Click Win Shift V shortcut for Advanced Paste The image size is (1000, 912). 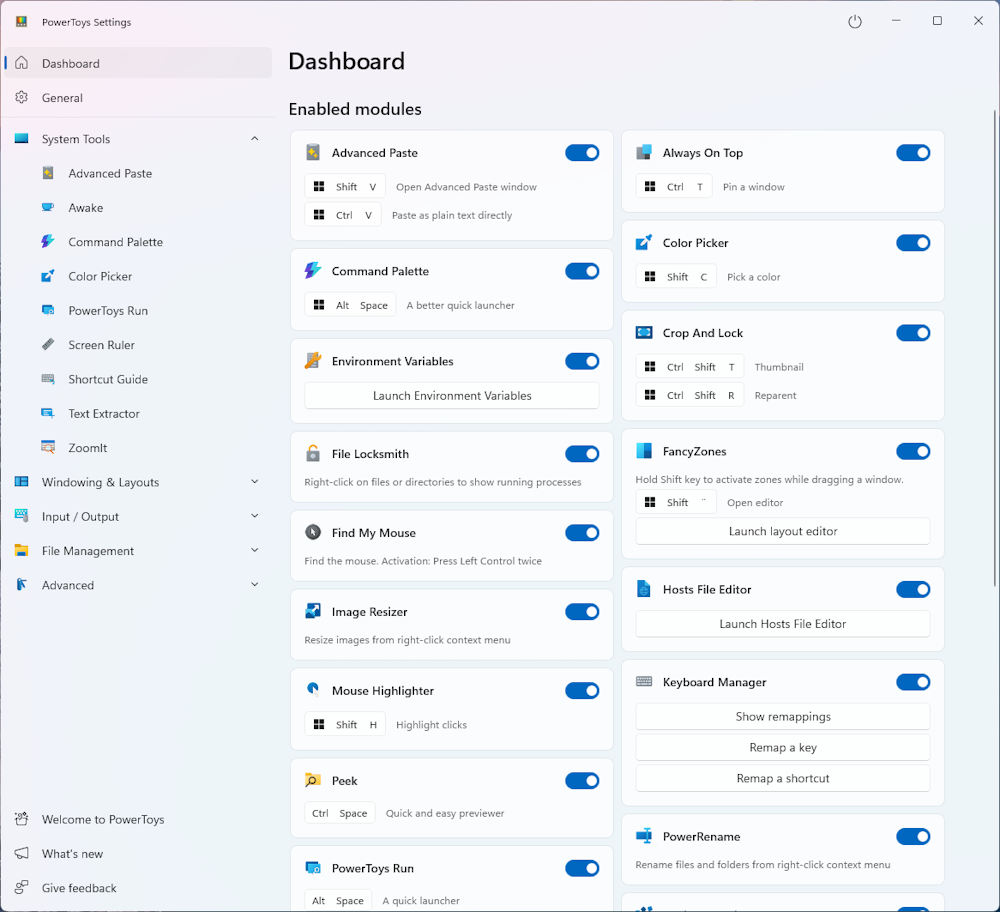[345, 186]
